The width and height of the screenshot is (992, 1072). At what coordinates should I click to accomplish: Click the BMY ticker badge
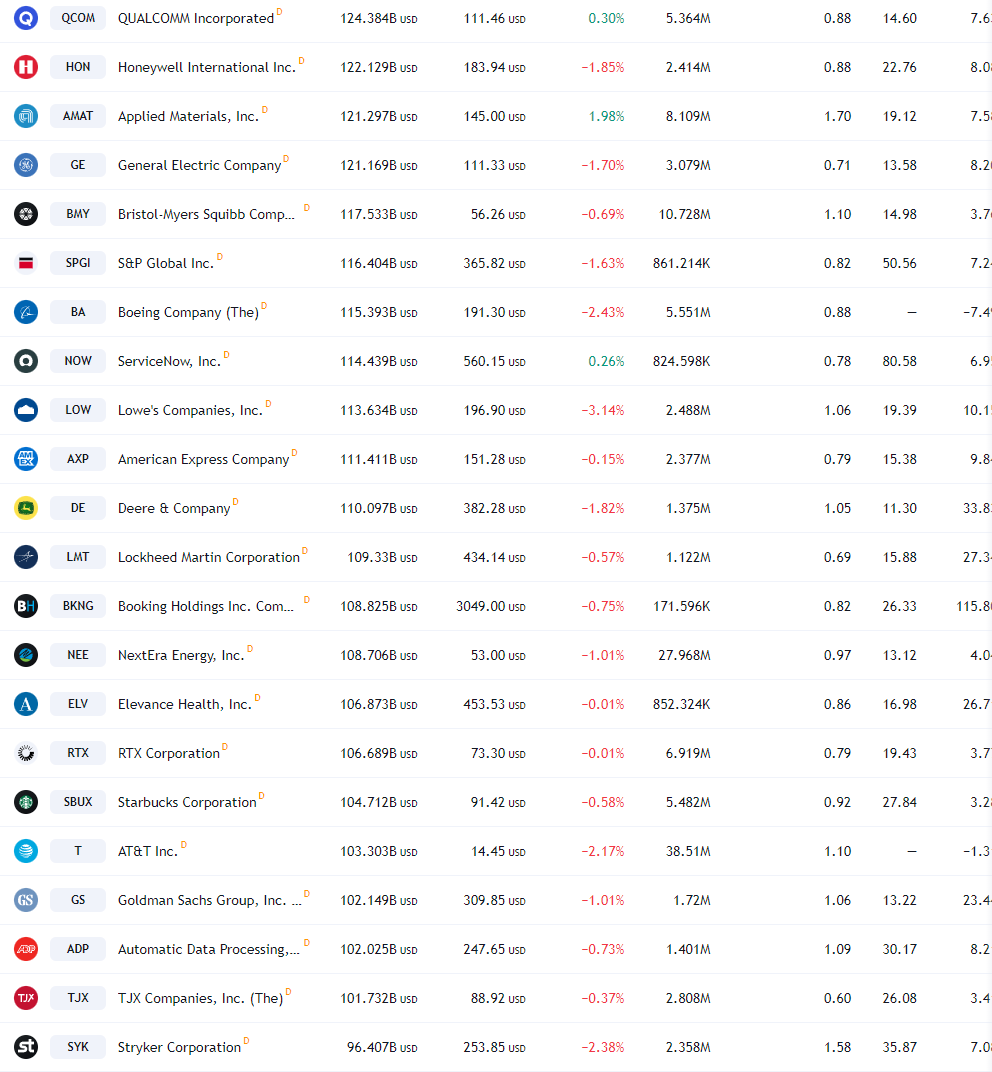[x=78, y=214]
